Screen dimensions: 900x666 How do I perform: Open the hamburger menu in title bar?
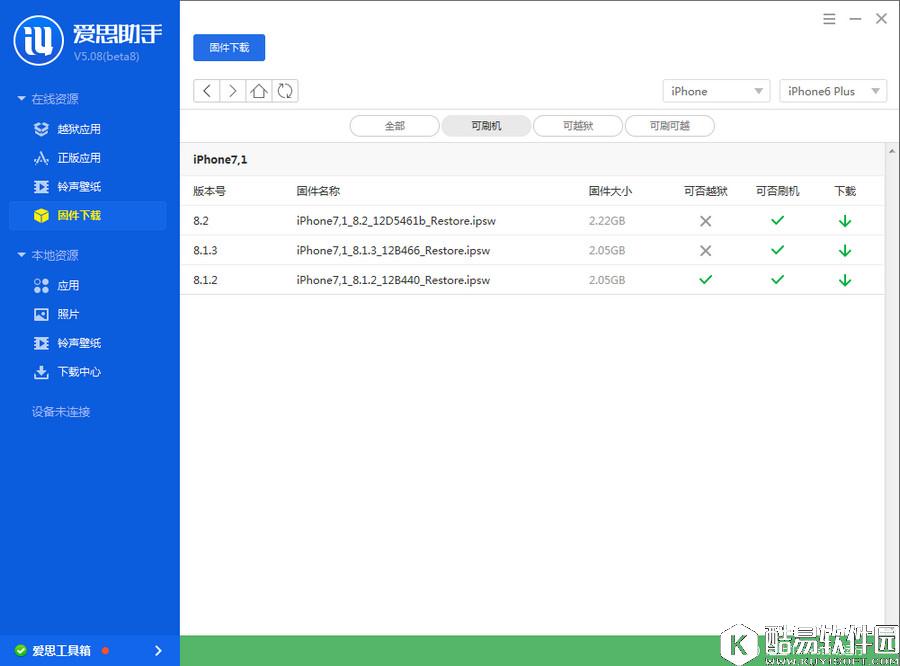click(829, 19)
